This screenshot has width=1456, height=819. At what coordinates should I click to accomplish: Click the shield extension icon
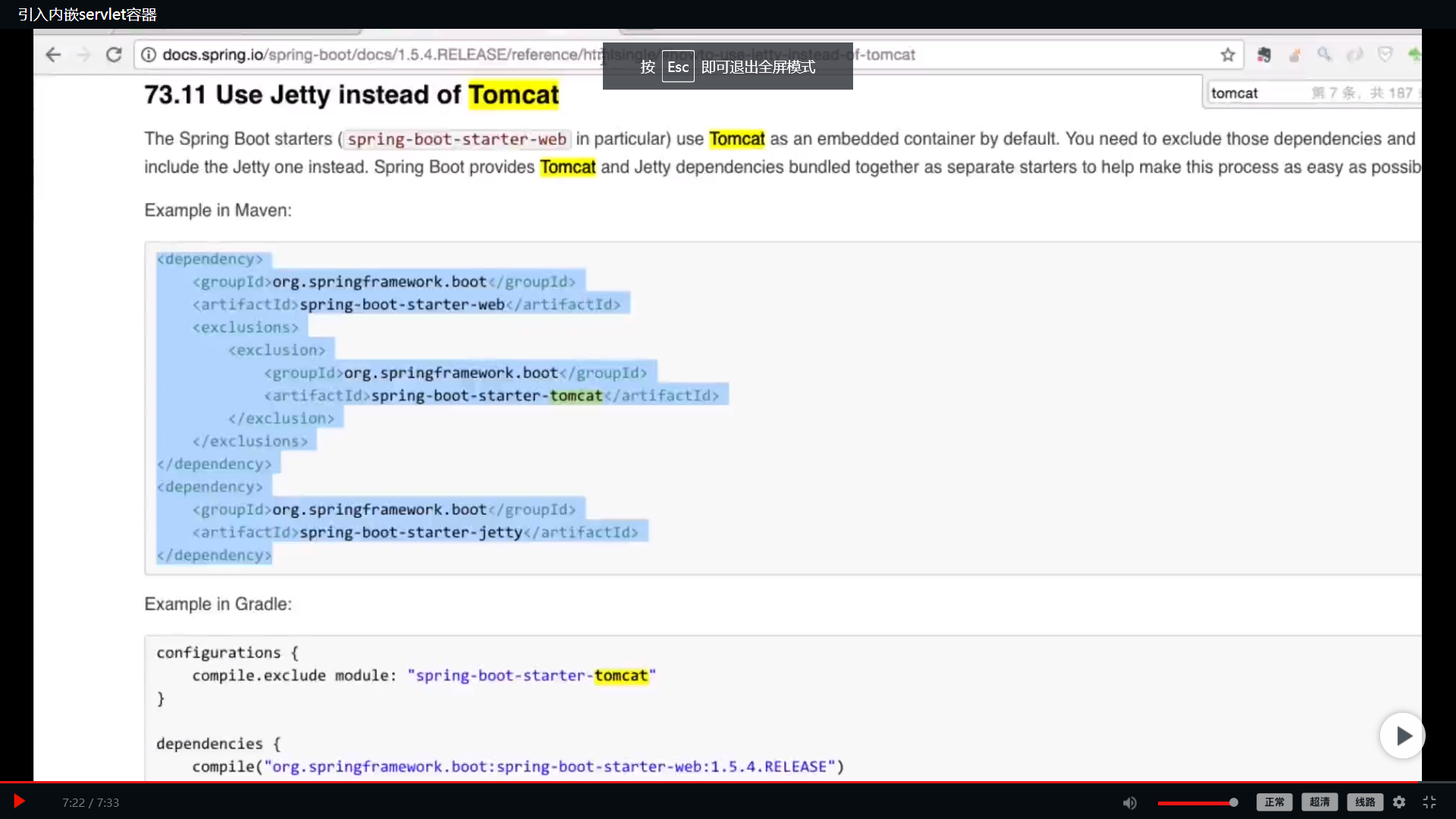point(1385,55)
